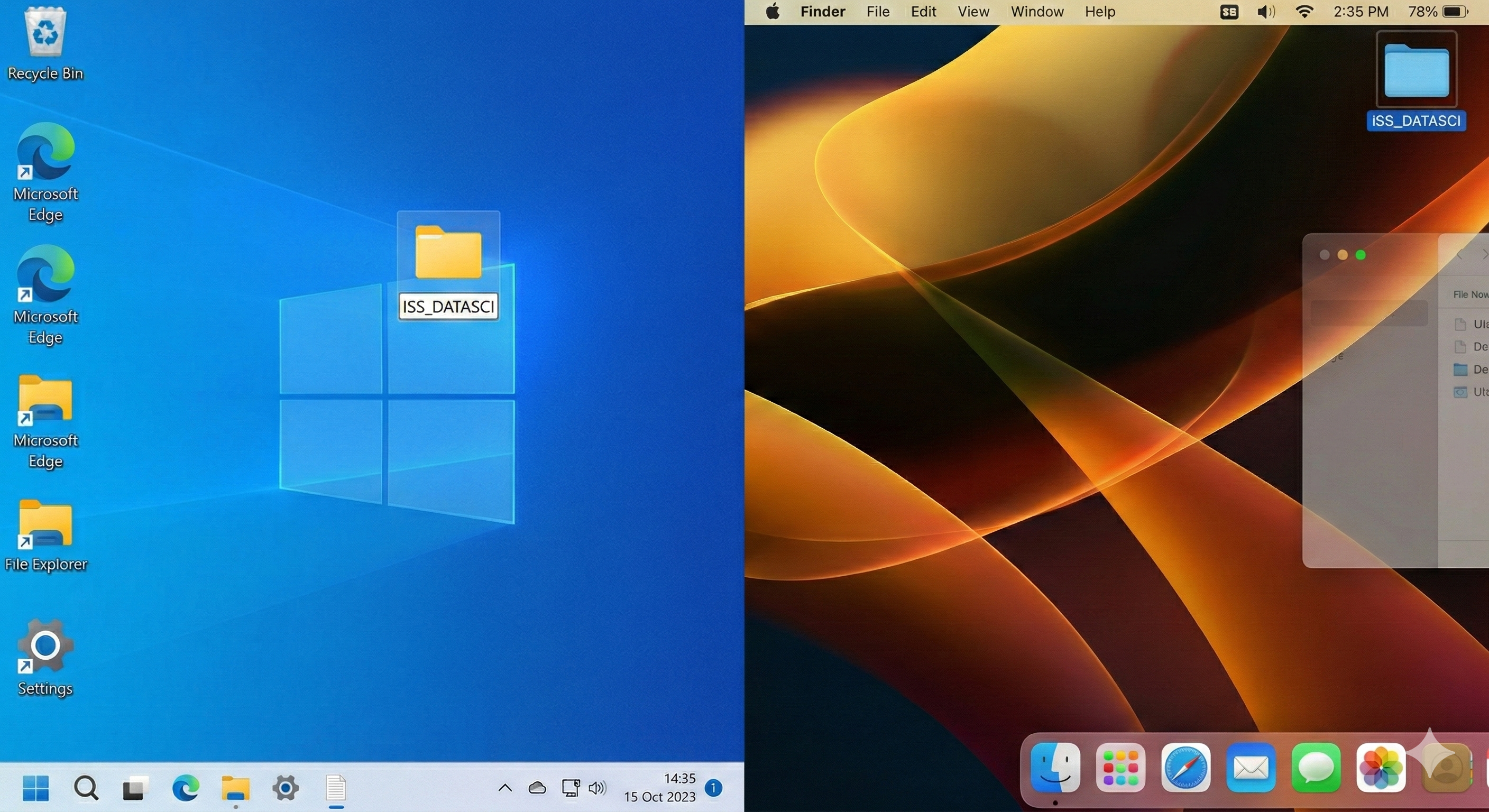Open the View menu
1489x812 pixels.
(973, 12)
